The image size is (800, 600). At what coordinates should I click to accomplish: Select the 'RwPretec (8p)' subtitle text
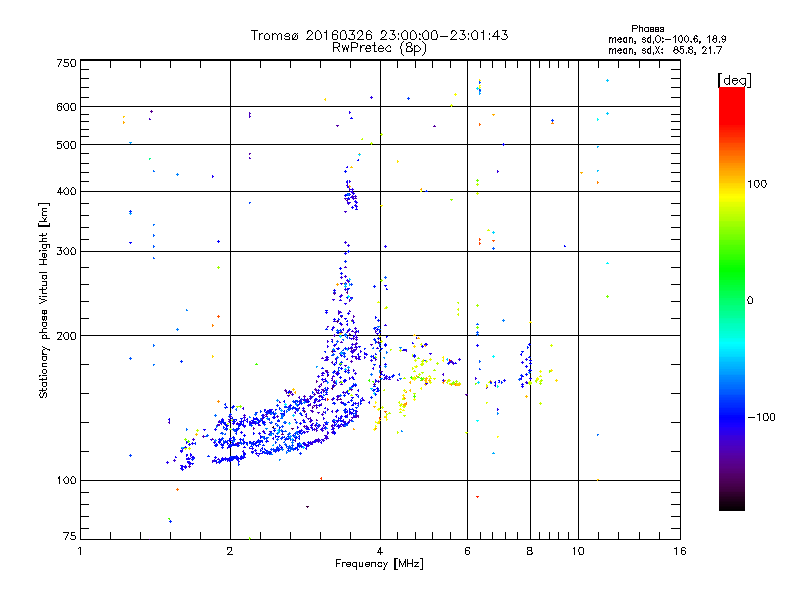click(379, 48)
